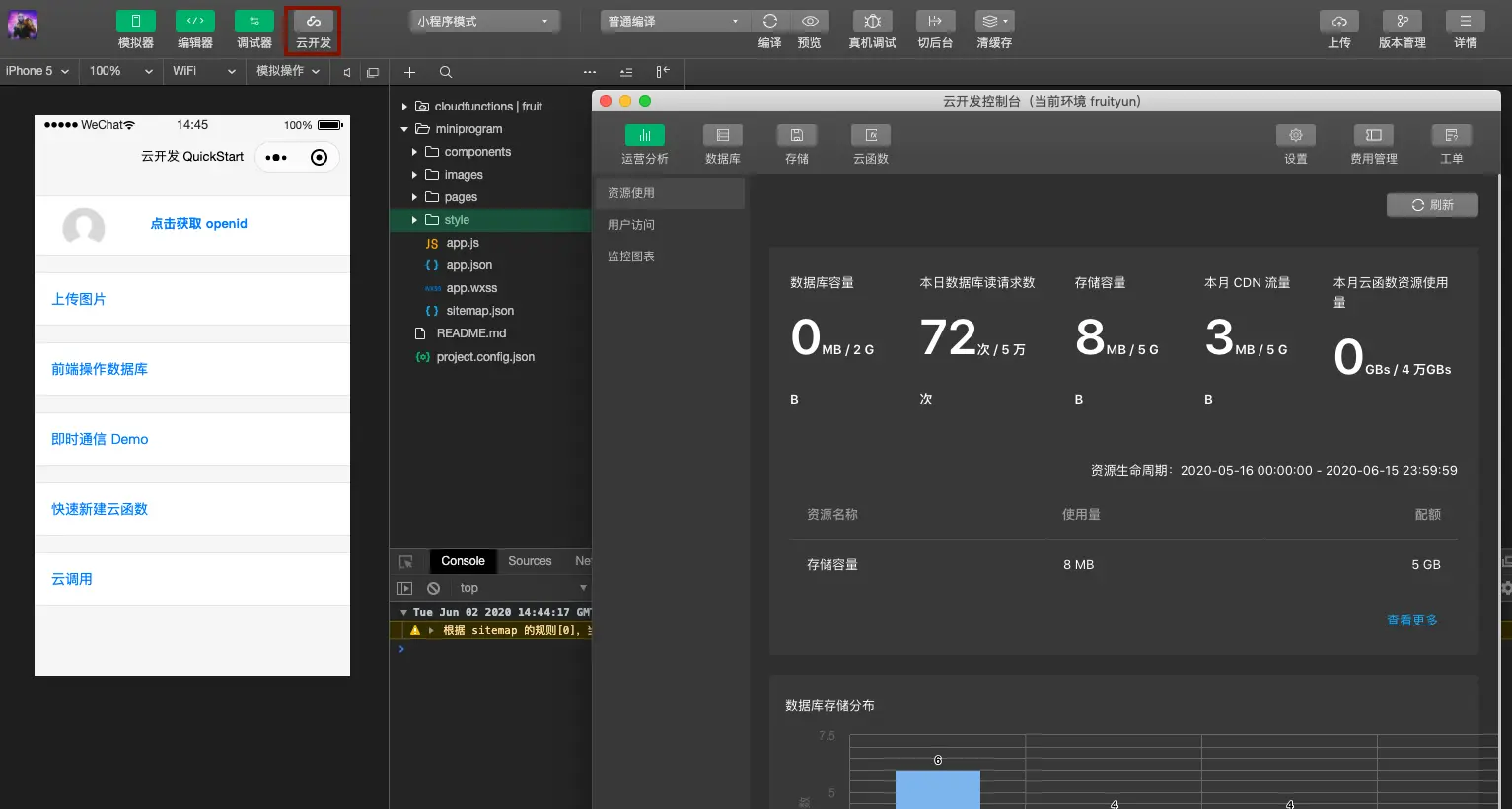Screen dimensions: 1512x809
Task: Toggle the 模拟器 simulator panel
Action: (x=136, y=21)
